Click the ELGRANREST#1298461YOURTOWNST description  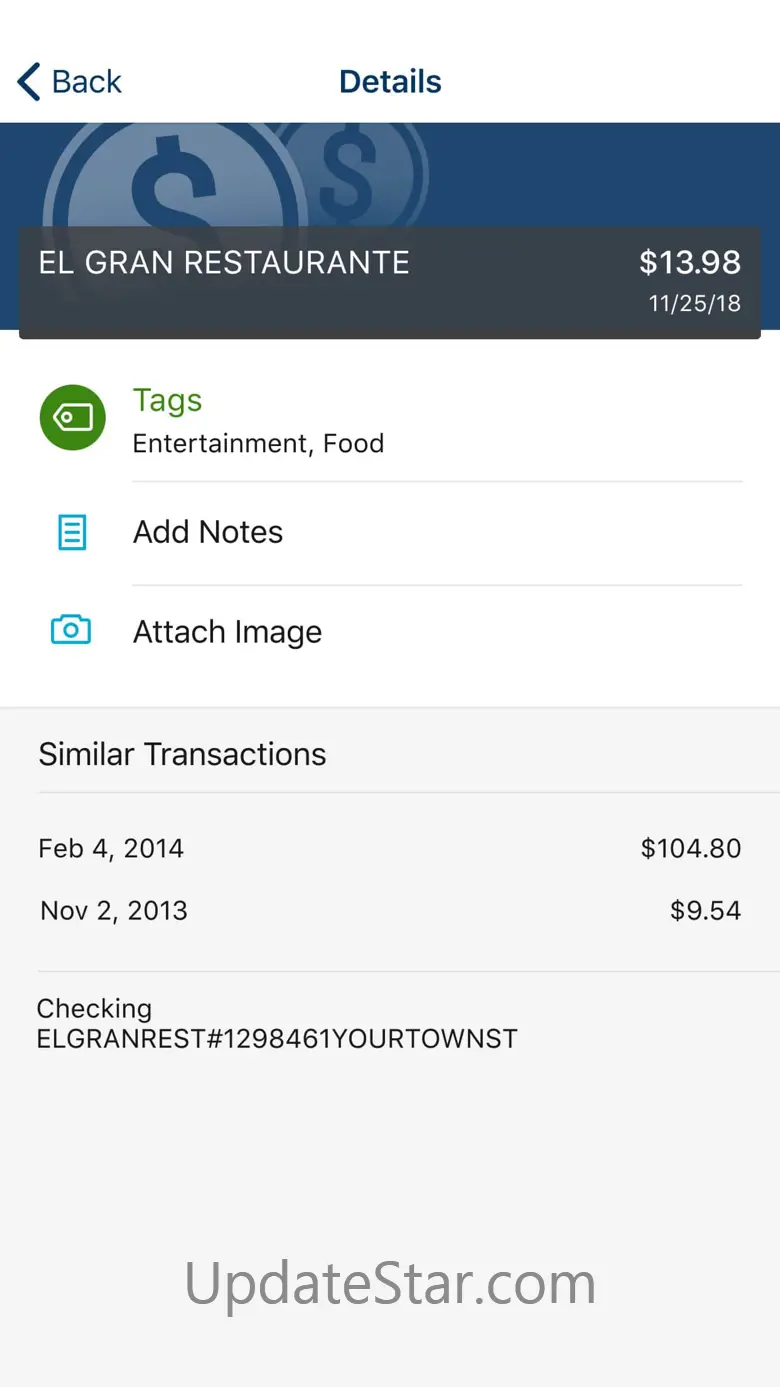[x=277, y=1039]
